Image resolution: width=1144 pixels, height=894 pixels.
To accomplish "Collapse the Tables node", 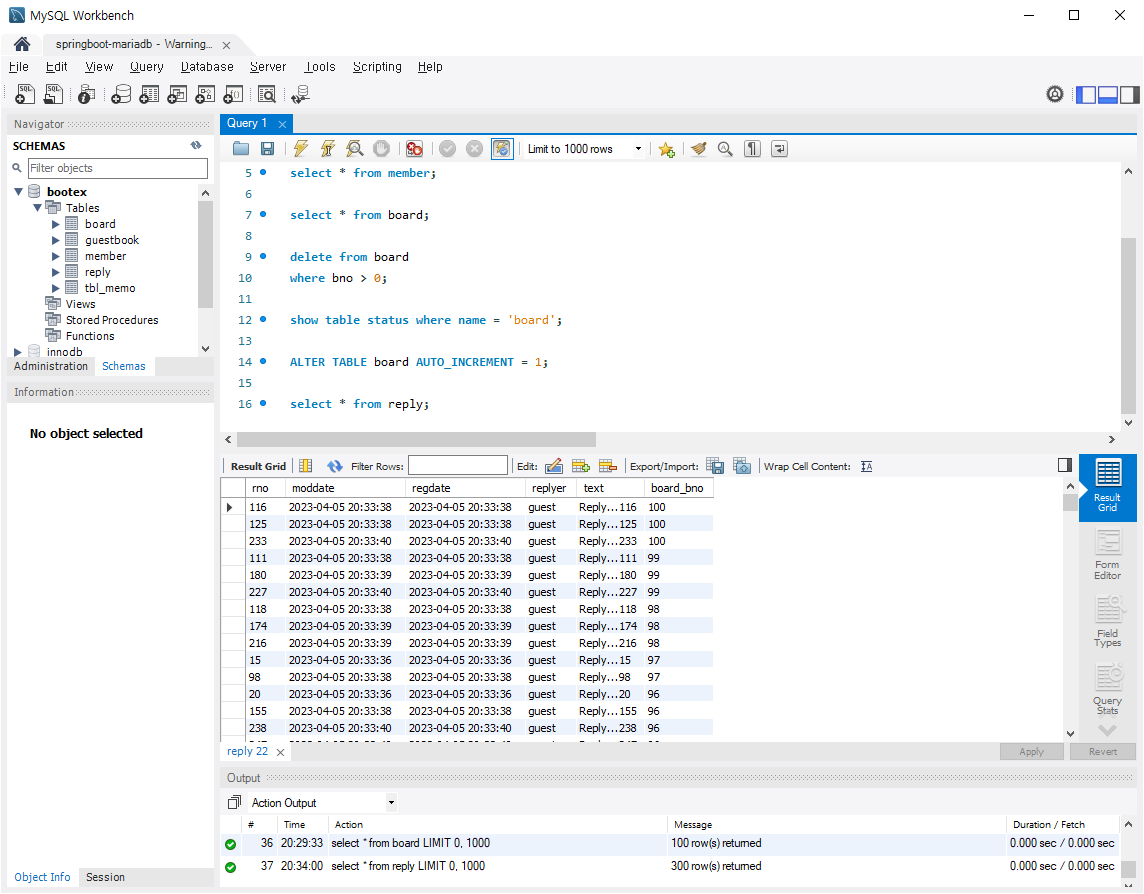I will [37, 208].
